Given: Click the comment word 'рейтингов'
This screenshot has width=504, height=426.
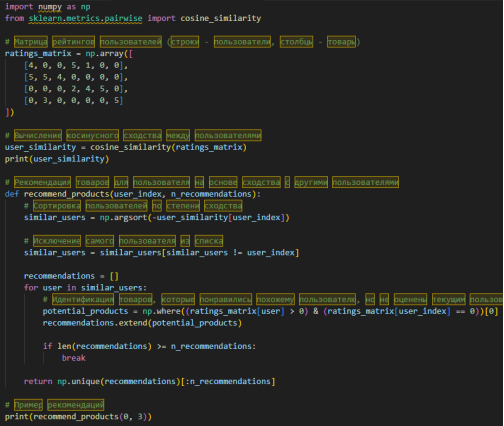Looking at the screenshot, I should click(74, 42).
